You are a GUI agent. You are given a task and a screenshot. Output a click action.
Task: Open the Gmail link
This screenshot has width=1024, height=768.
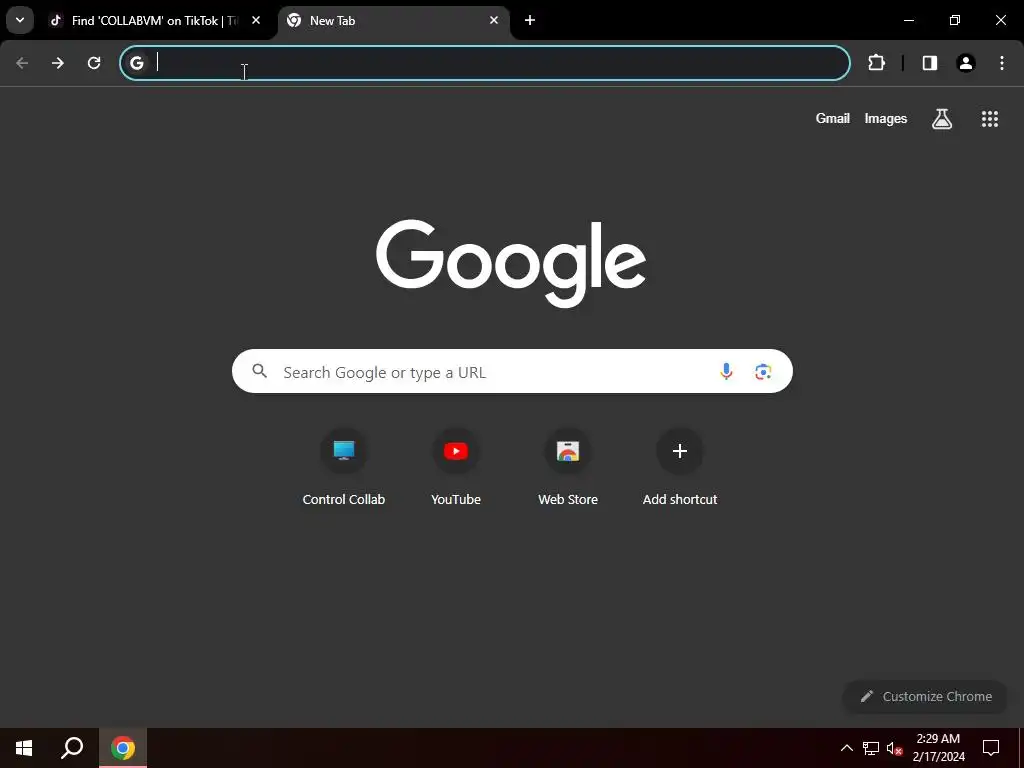tap(833, 118)
